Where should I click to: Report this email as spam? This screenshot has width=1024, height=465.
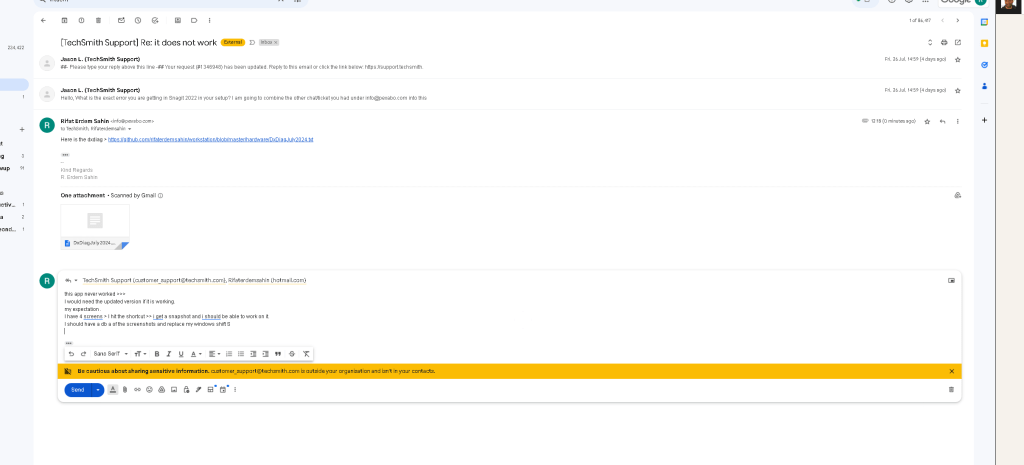coord(81,20)
